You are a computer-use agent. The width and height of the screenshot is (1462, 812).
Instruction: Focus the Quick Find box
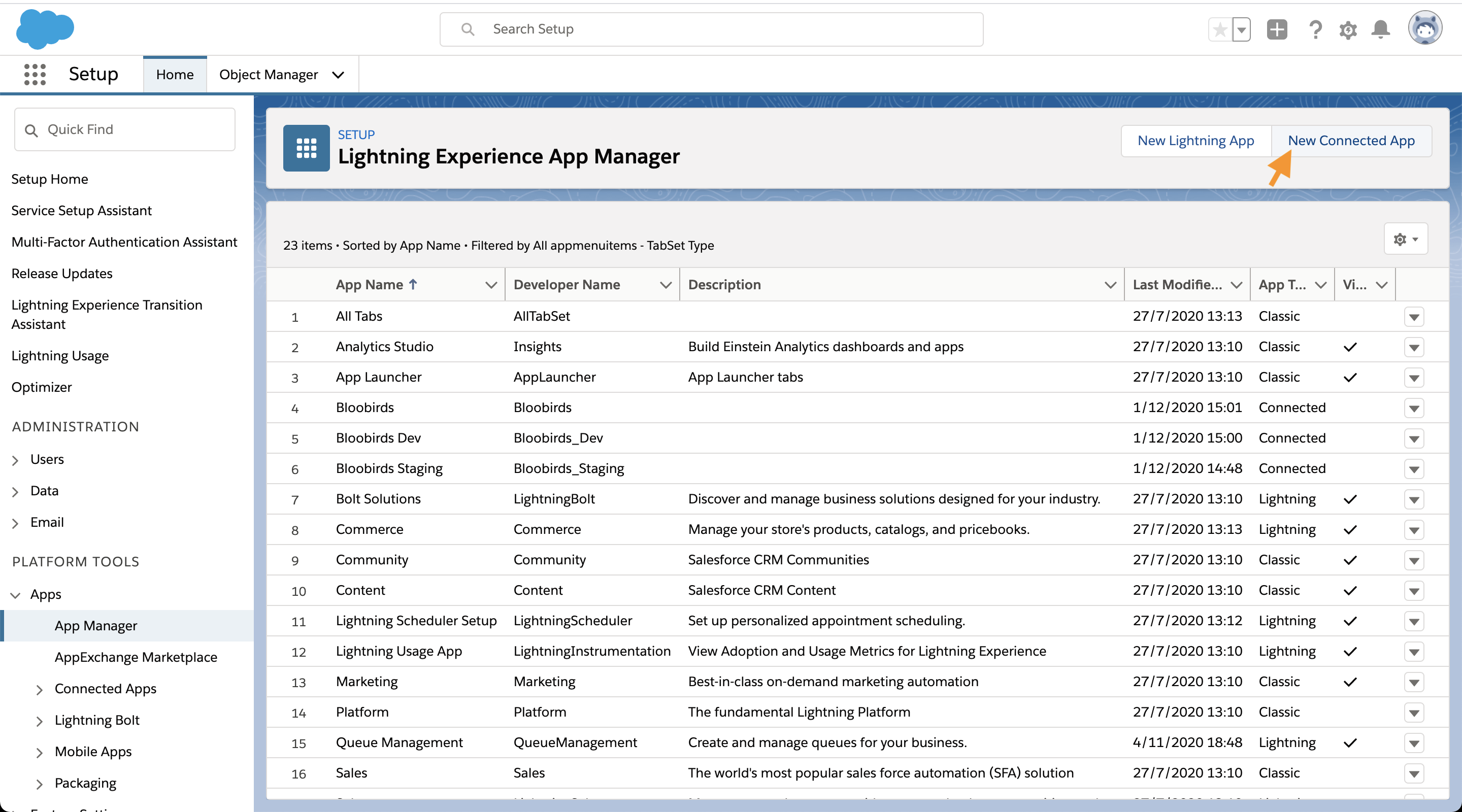125,129
